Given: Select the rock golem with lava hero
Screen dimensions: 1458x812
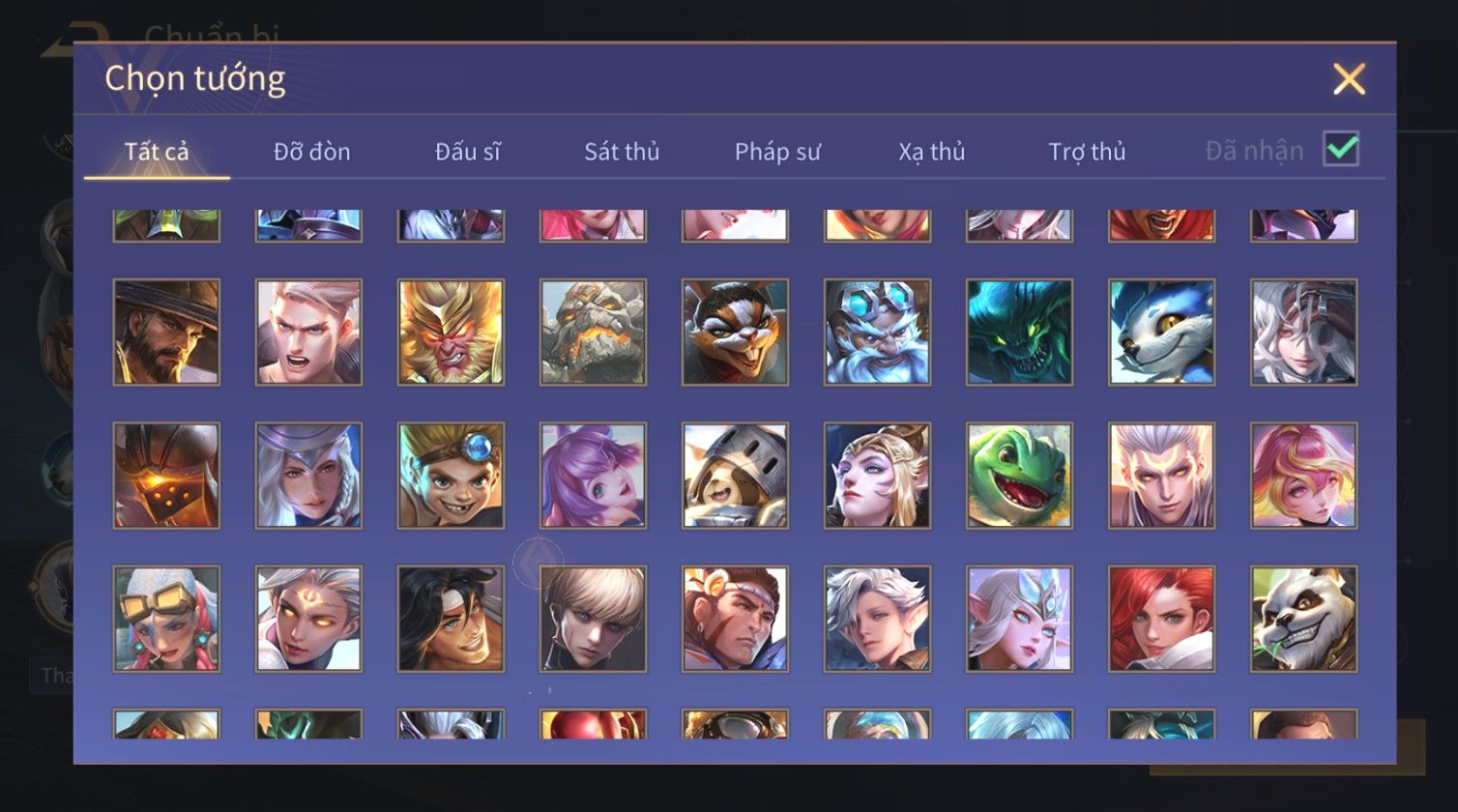Looking at the screenshot, I should pyautogui.click(x=593, y=333).
